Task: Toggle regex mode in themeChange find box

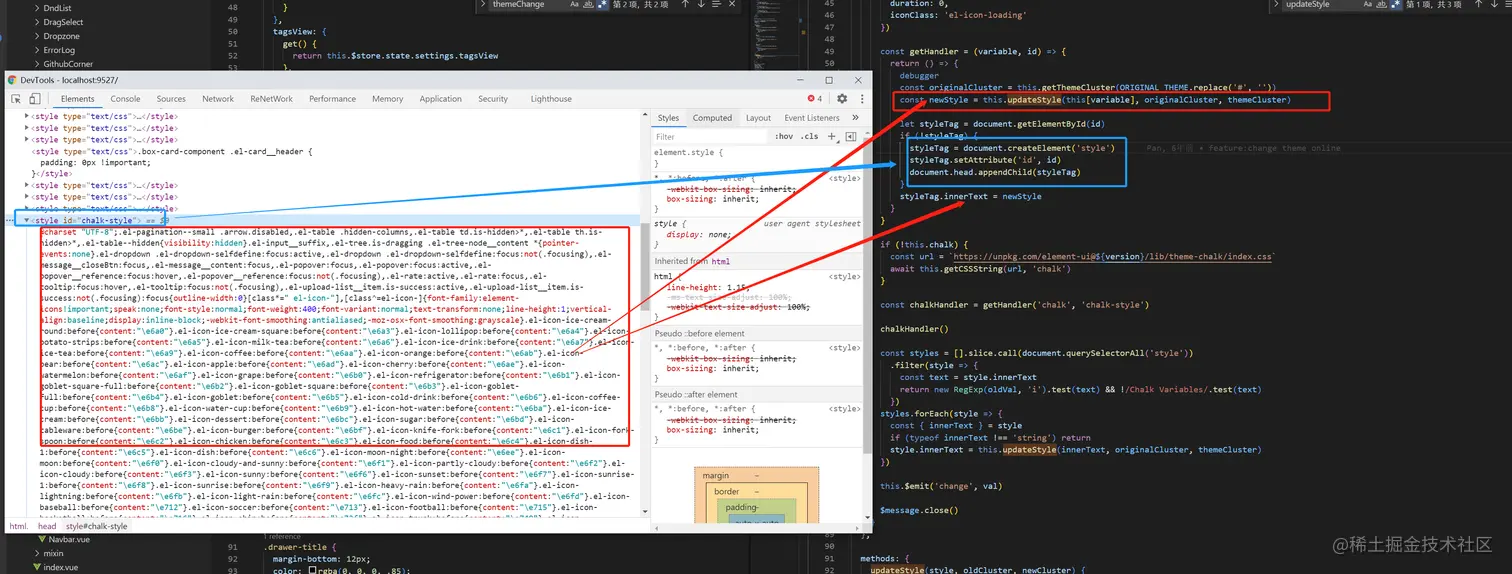Action: pyautogui.click(x=604, y=5)
